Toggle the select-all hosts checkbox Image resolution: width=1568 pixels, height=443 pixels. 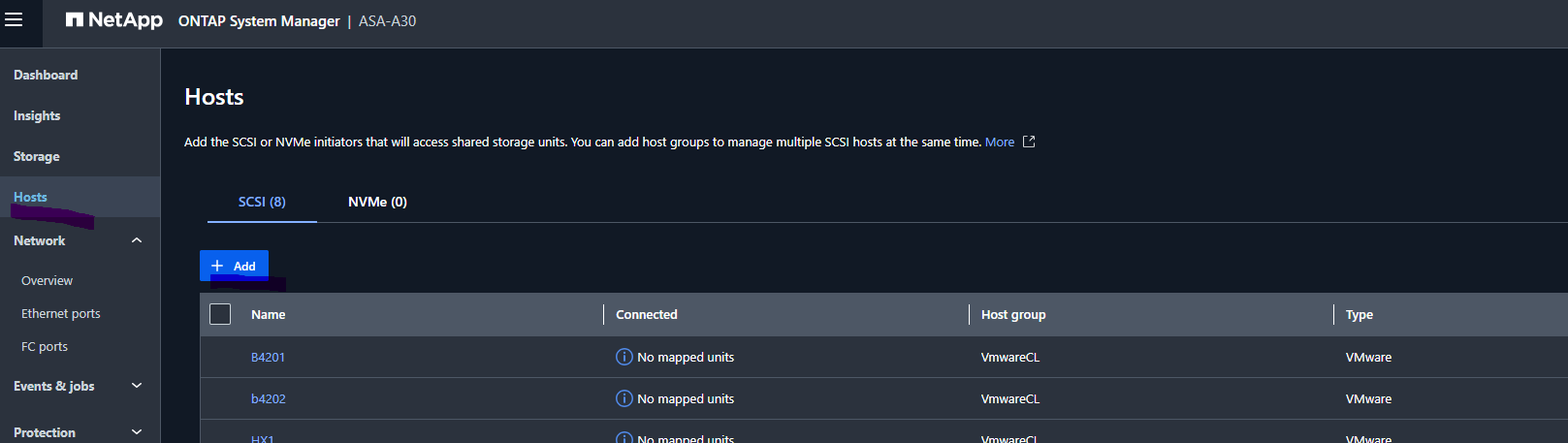pos(220,314)
